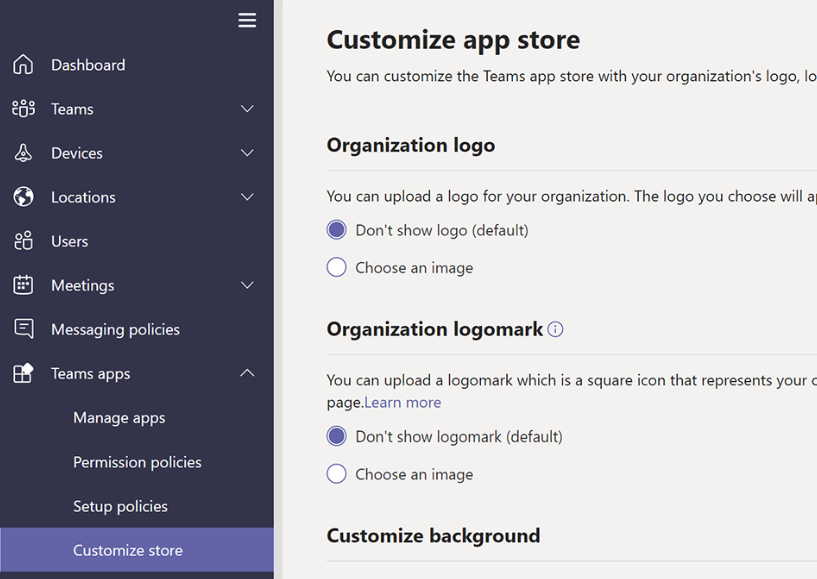This screenshot has width=817, height=579.
Task: Expand the Meetings menu chevron
Action: point(247,285)
